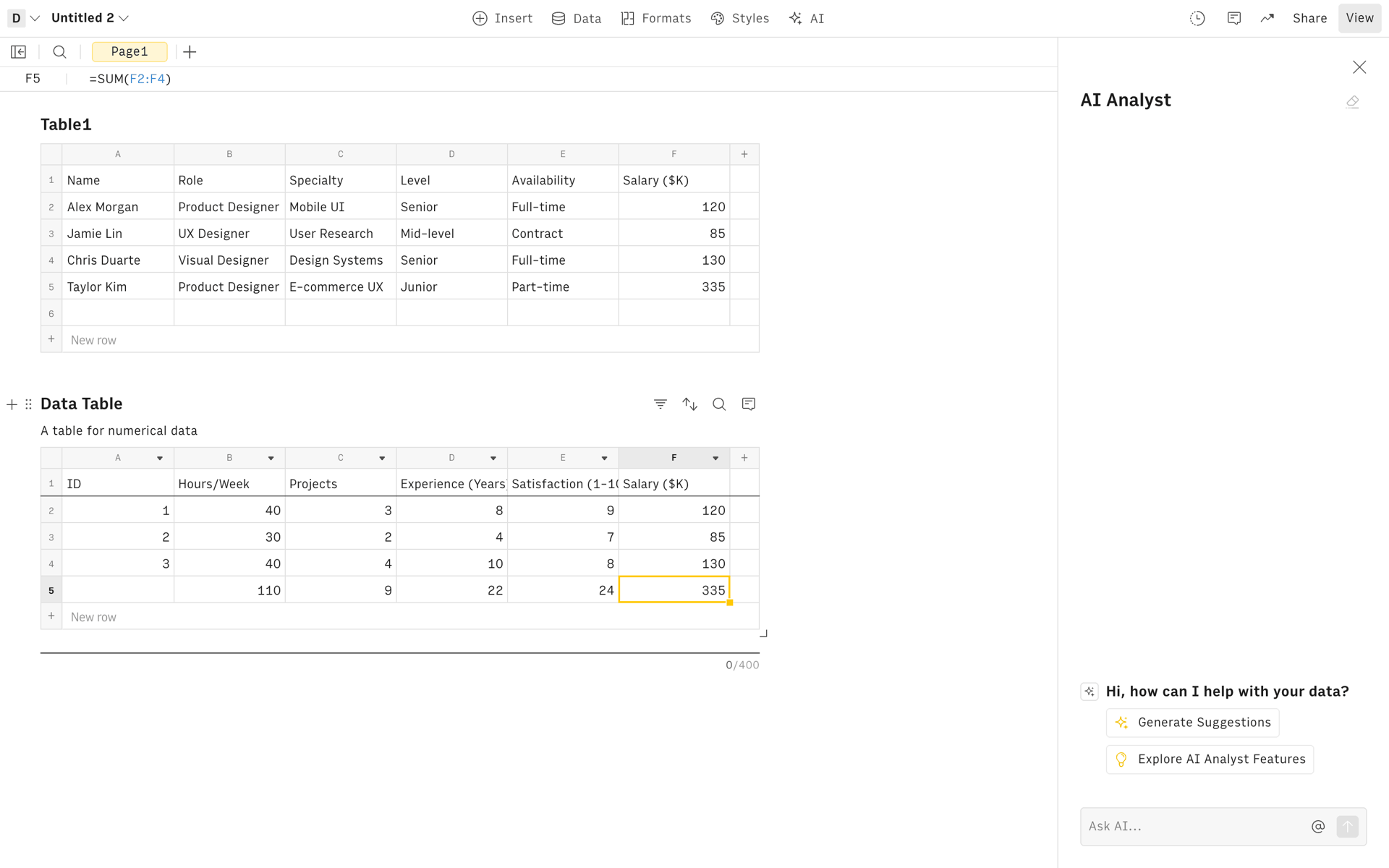1389x868 pixels.
Task: Search within Data Table magnifier icon
Action: pyautogui.click(x=719, y=404)
